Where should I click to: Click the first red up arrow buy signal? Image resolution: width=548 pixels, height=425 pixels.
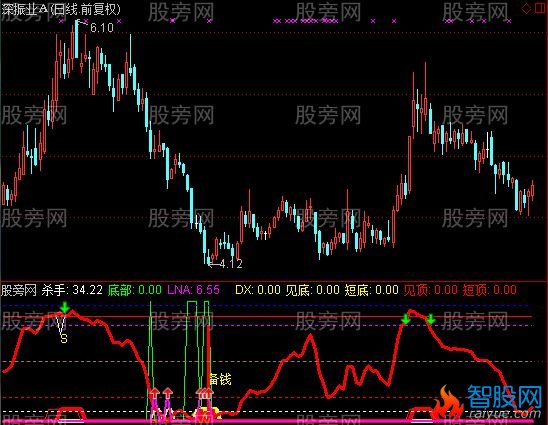point(154,394)
